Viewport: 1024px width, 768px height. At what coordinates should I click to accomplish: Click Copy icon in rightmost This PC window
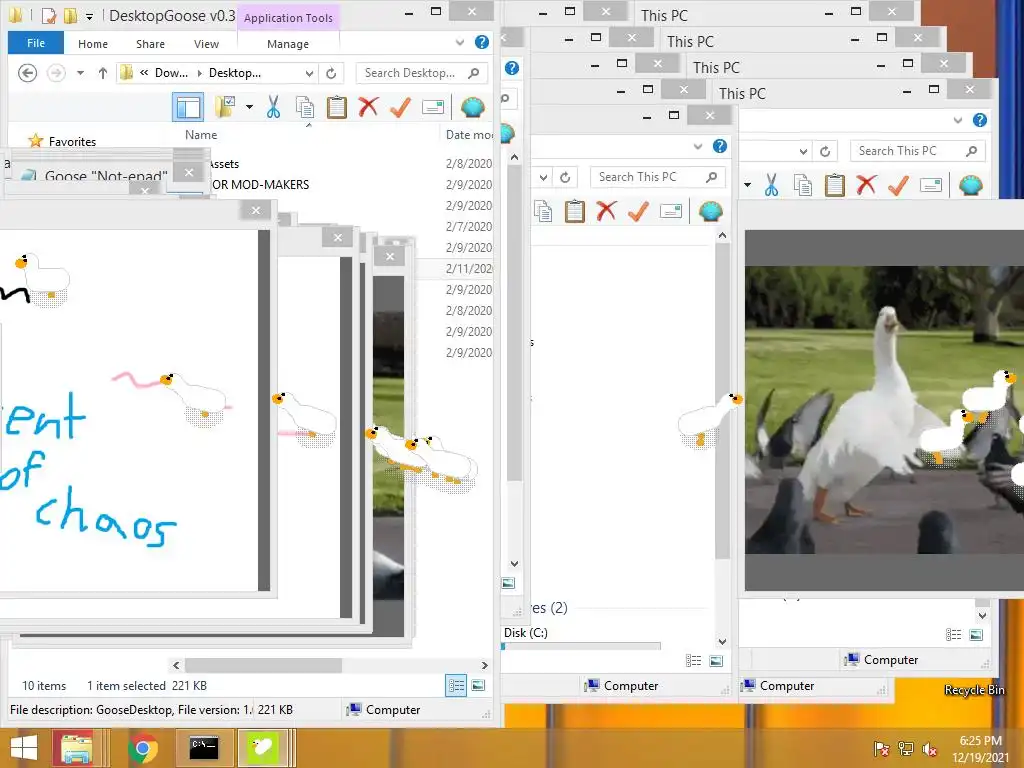click(803, 185)
